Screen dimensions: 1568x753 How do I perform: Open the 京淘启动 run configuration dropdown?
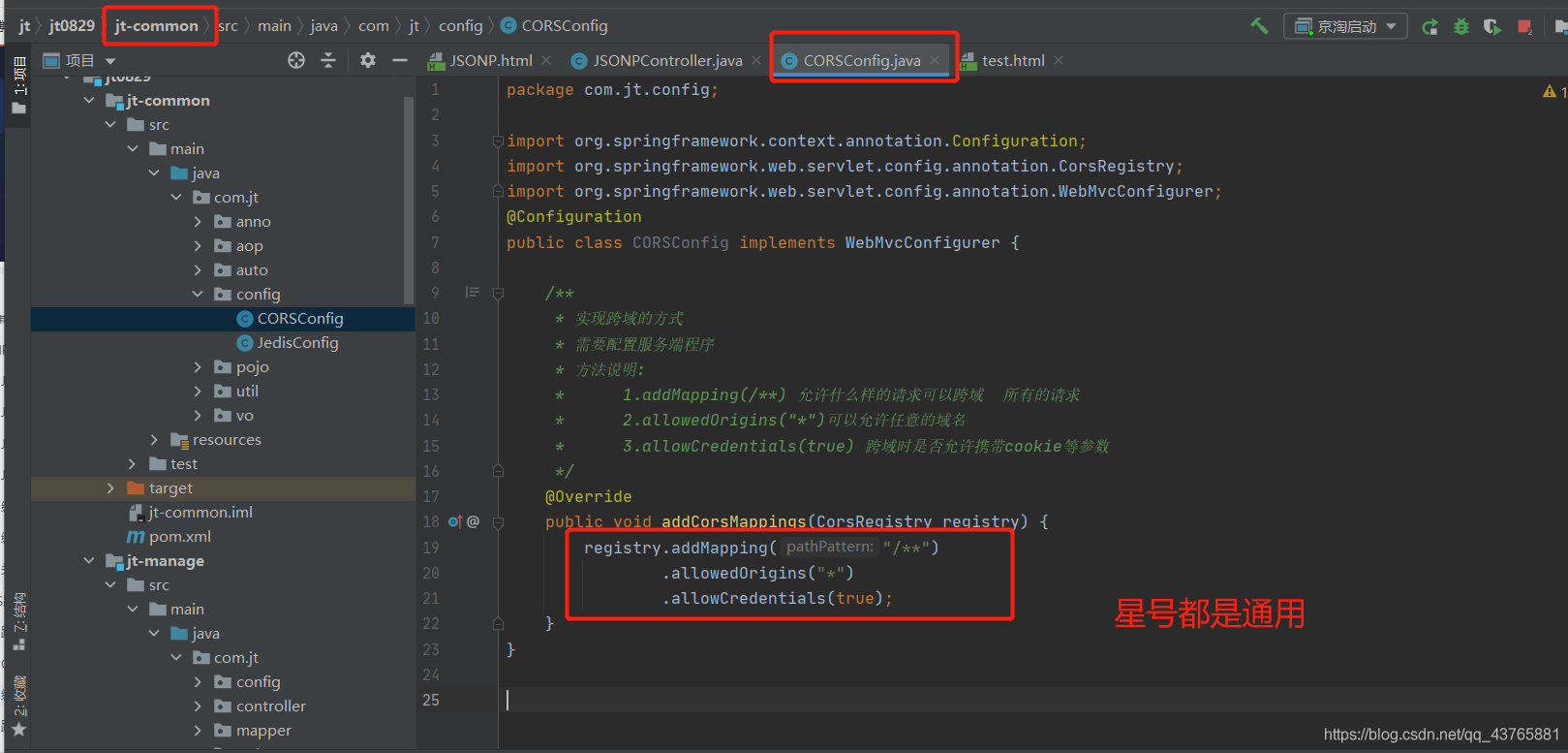point(1346,26)
